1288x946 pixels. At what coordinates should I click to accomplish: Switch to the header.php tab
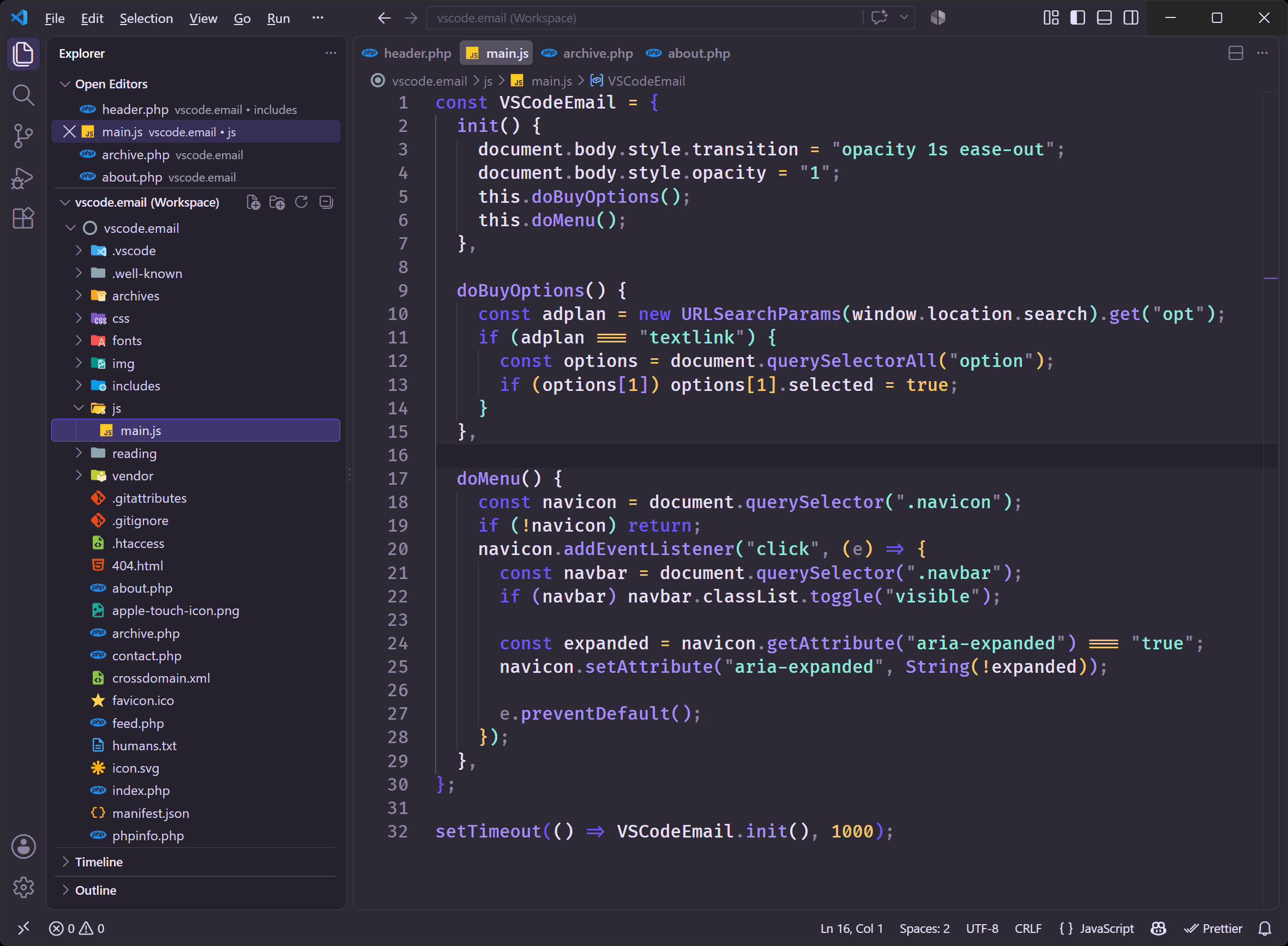tap(406, 53)
